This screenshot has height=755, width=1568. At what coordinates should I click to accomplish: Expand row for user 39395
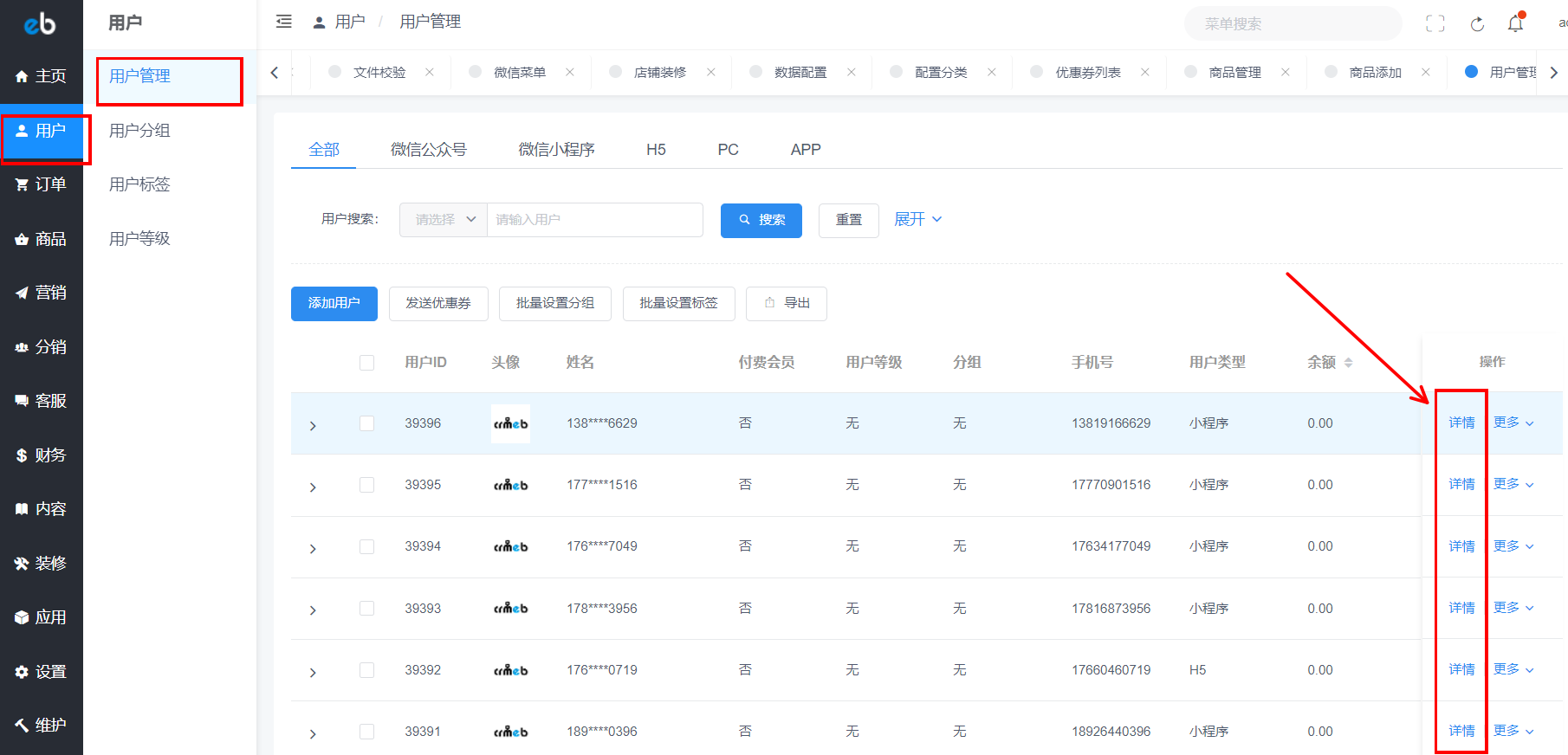pyautogui.click(x=313, y=487)
